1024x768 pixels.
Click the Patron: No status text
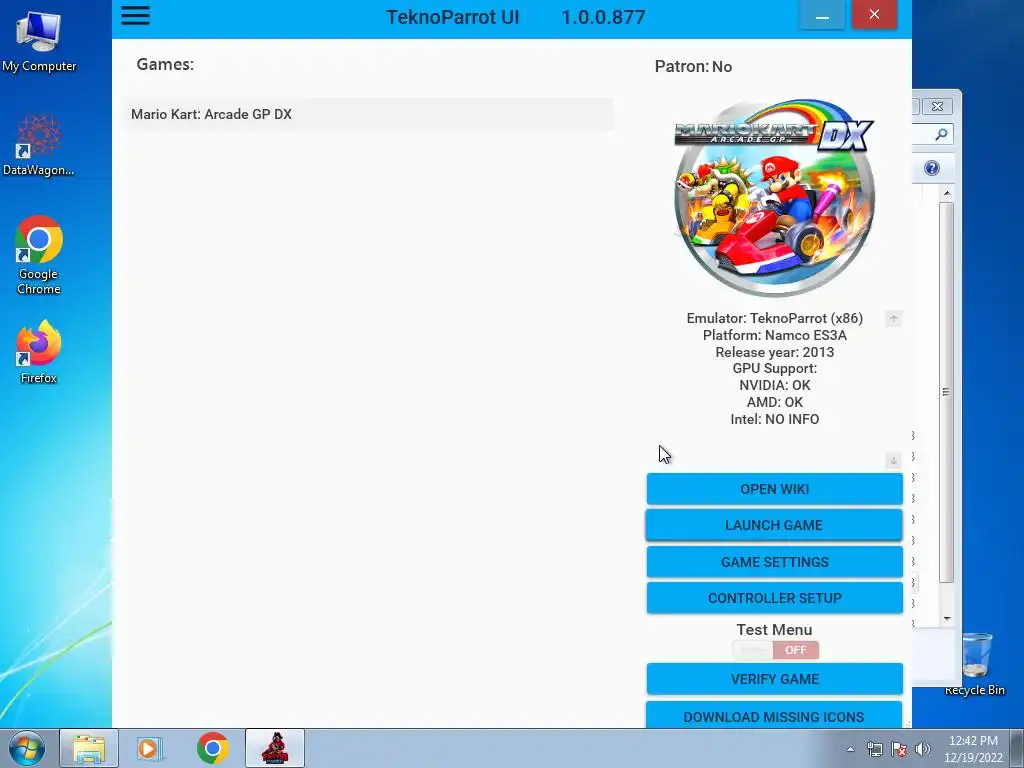[693, 67]
